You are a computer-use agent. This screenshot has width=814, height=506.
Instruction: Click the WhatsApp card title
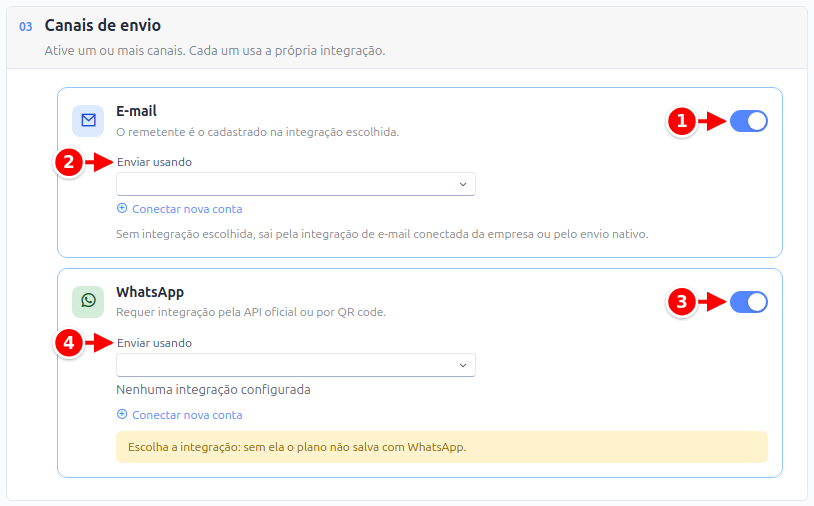click(x=150, y=292)
